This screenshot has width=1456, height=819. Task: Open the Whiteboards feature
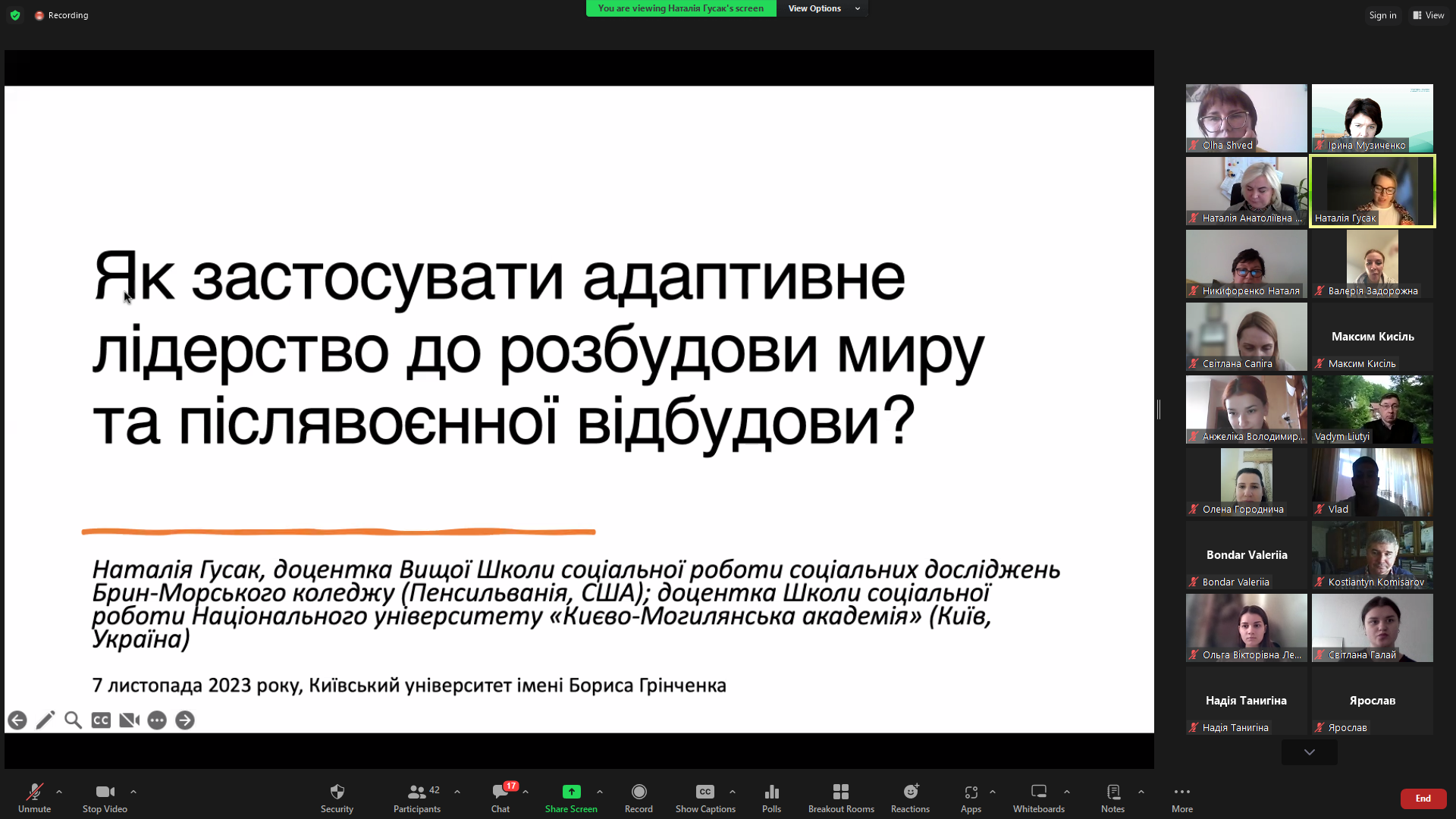tap(1038, 796)
